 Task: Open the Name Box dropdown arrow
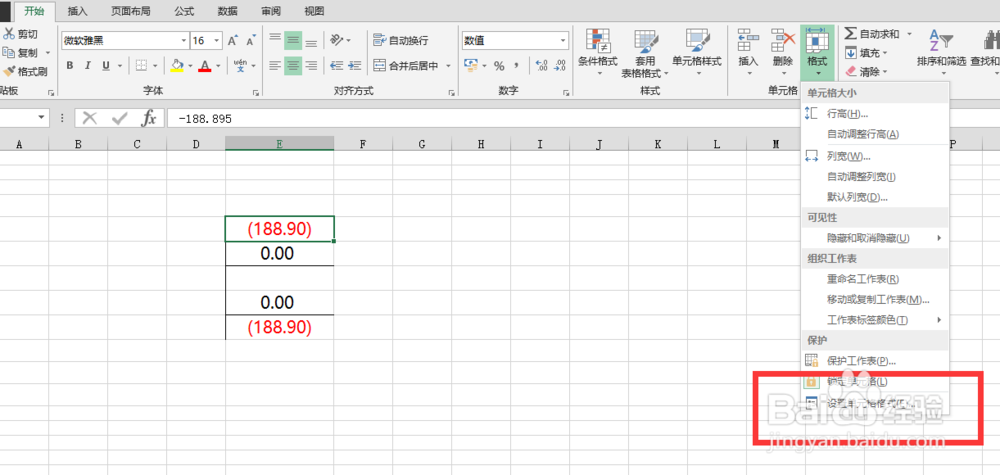pyautogui.click(x=42, y=118)
